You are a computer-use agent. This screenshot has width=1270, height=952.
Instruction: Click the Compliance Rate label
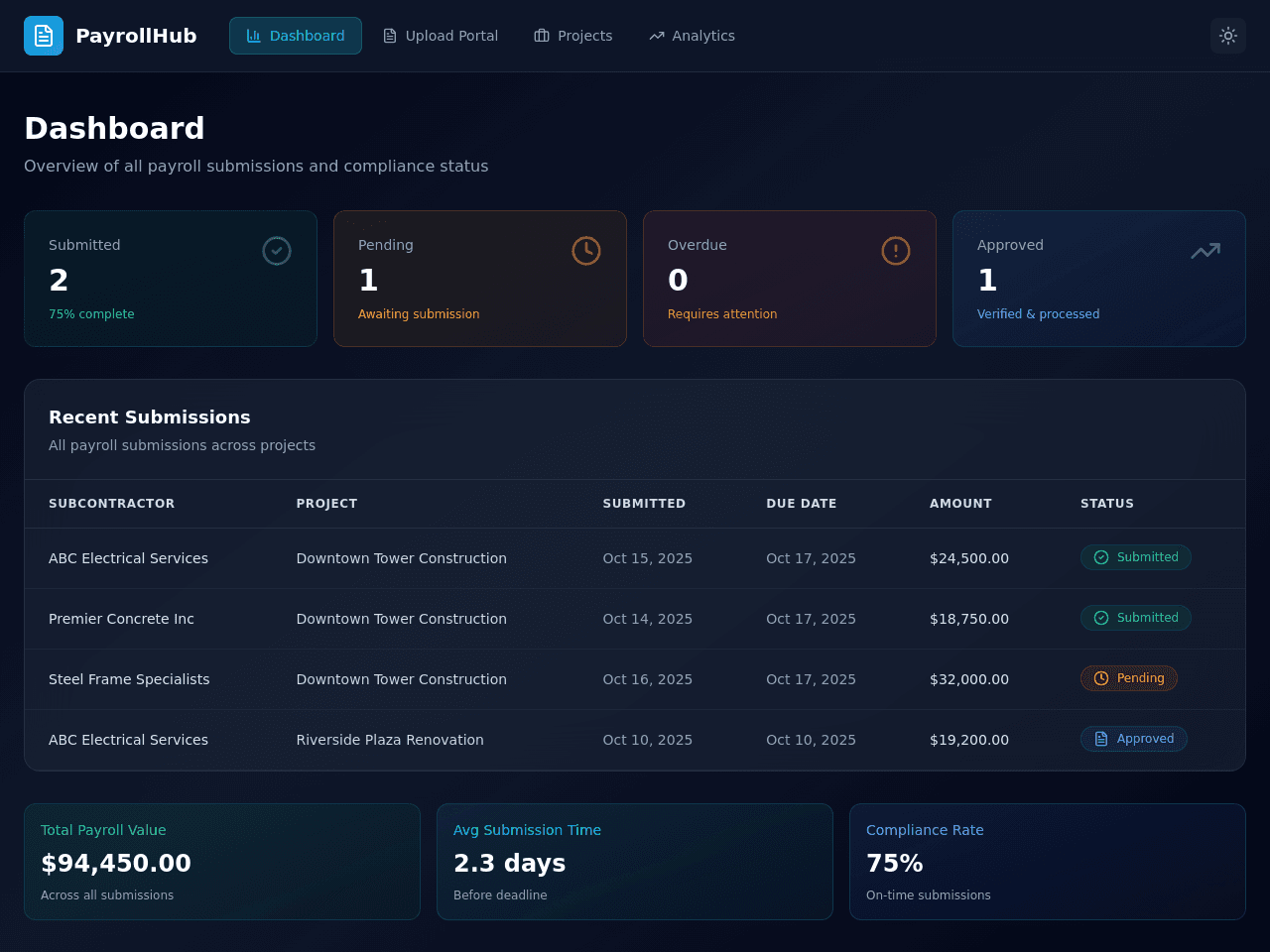coord(925,830)
